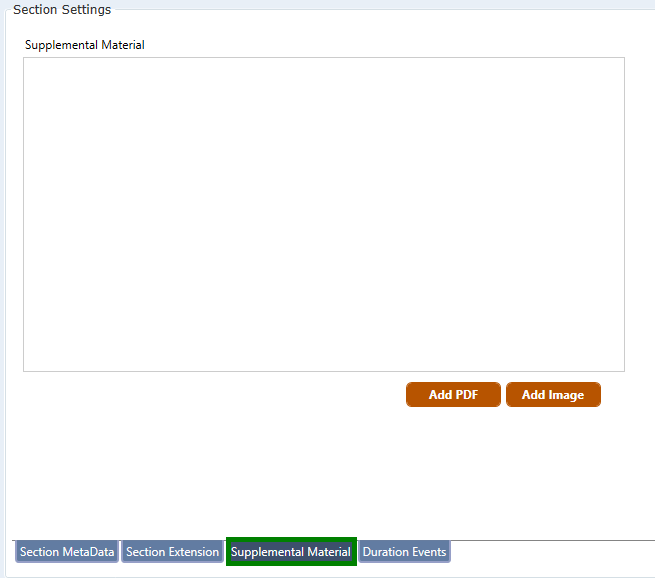The width and height of the screenshot is (655, 578).
Task: Select the Supplemental Material tab
Action: [x=290, y=552]
